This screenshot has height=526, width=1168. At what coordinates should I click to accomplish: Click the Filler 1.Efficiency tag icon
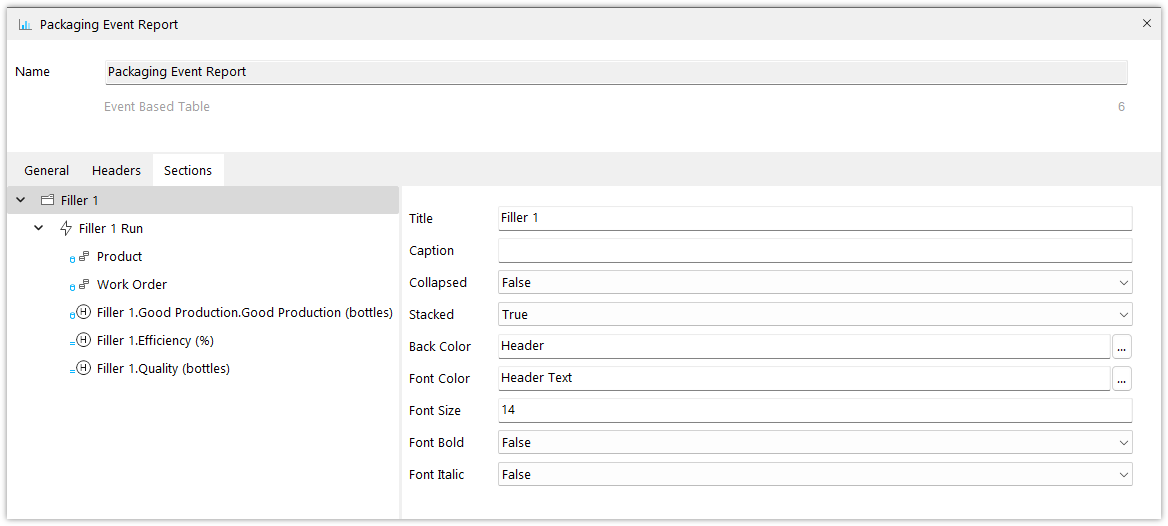point(83,340)
